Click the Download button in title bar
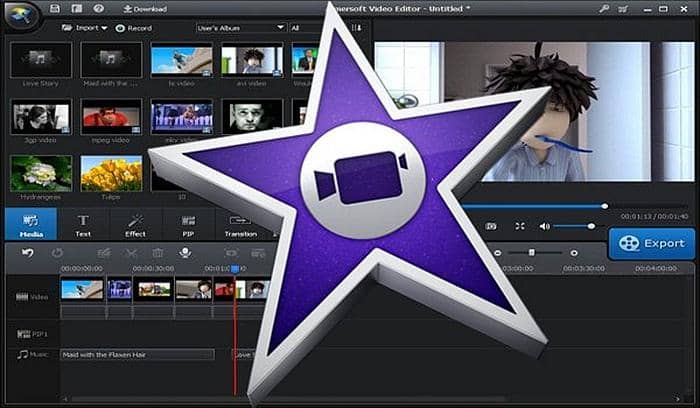700x408 pixels. (145, 9)
